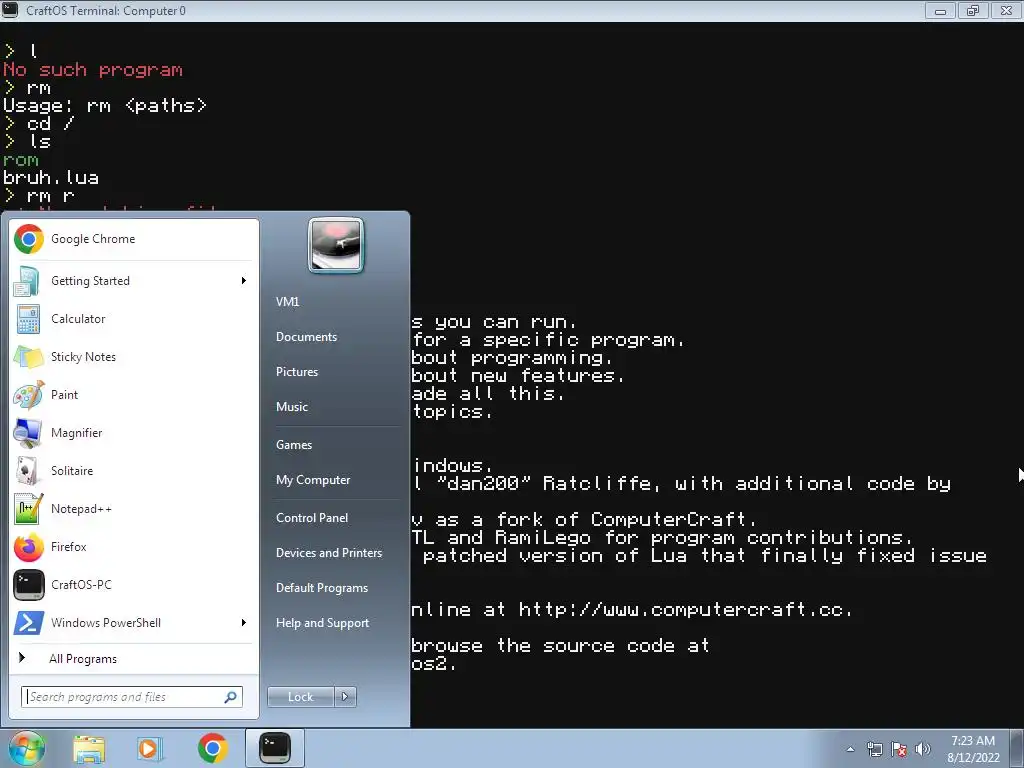The width and height of the screenshot is (1024, 768).
Task: Open Games folder
Action: (294, 445)
